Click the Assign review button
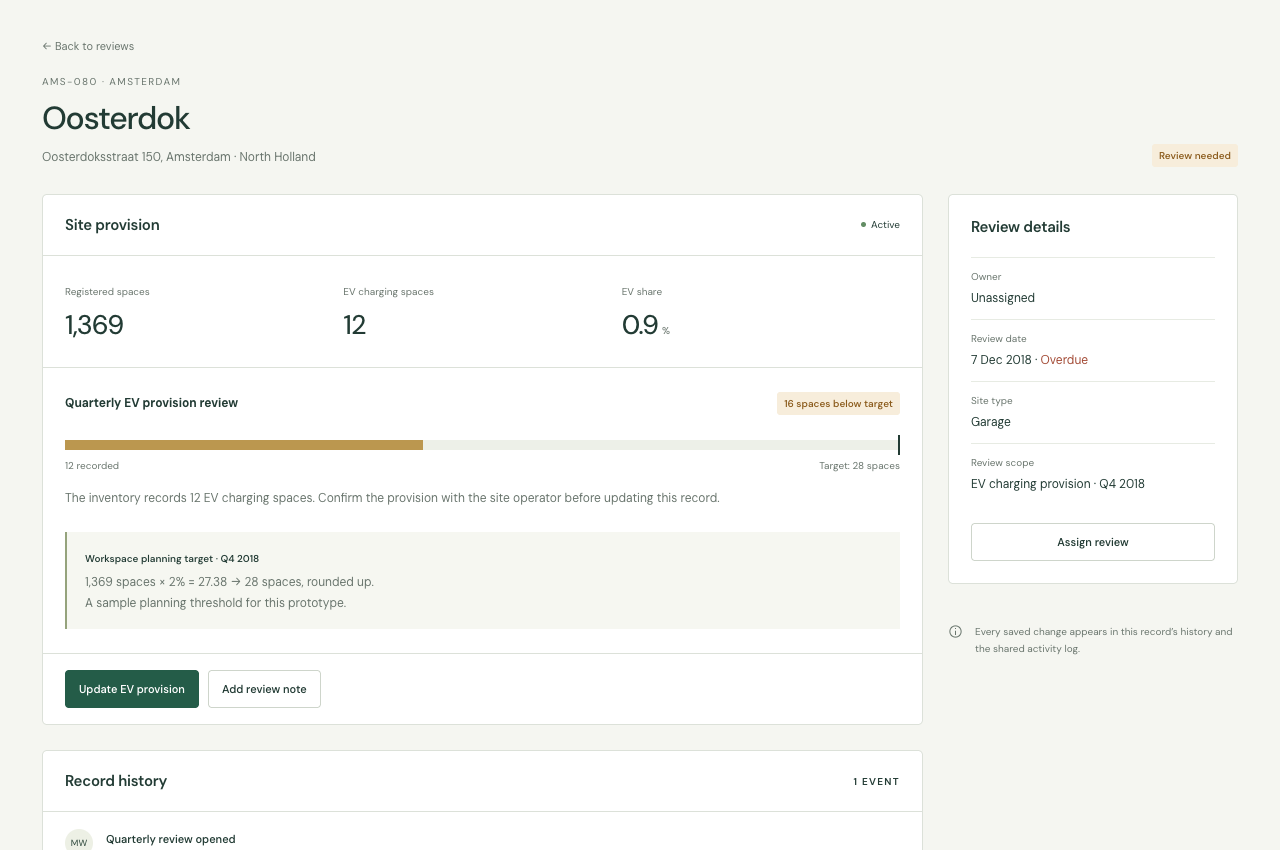The height and width of the screenshot is (850, 1280). (1092, 542)
